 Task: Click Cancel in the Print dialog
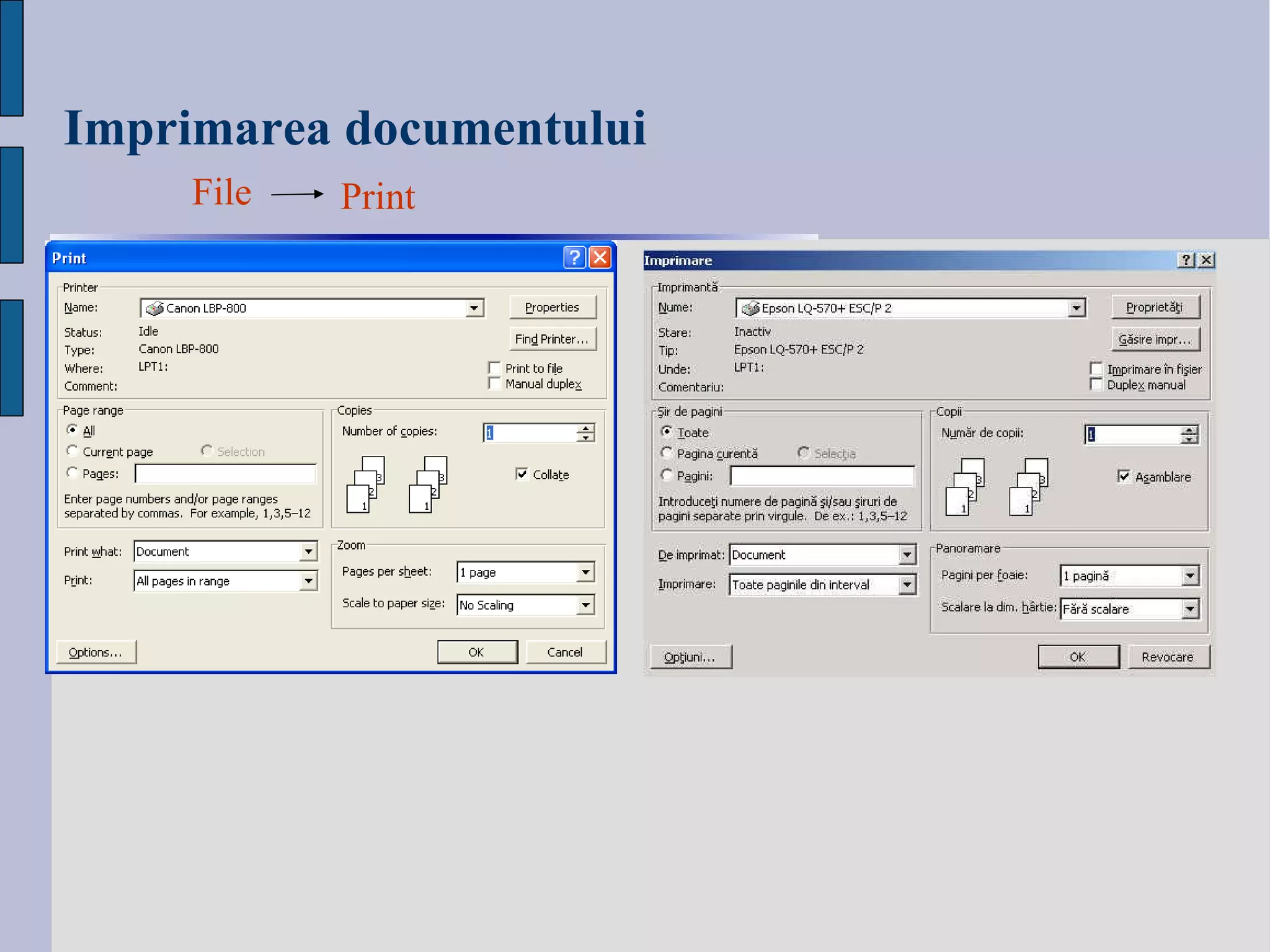pyautogui.click(x=565, y=652)
